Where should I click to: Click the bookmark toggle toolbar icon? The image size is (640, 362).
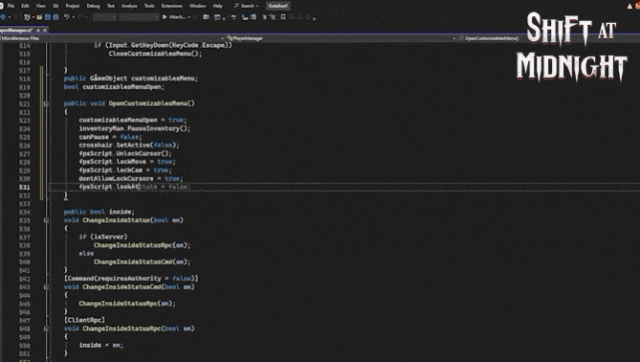pos(283,17)
